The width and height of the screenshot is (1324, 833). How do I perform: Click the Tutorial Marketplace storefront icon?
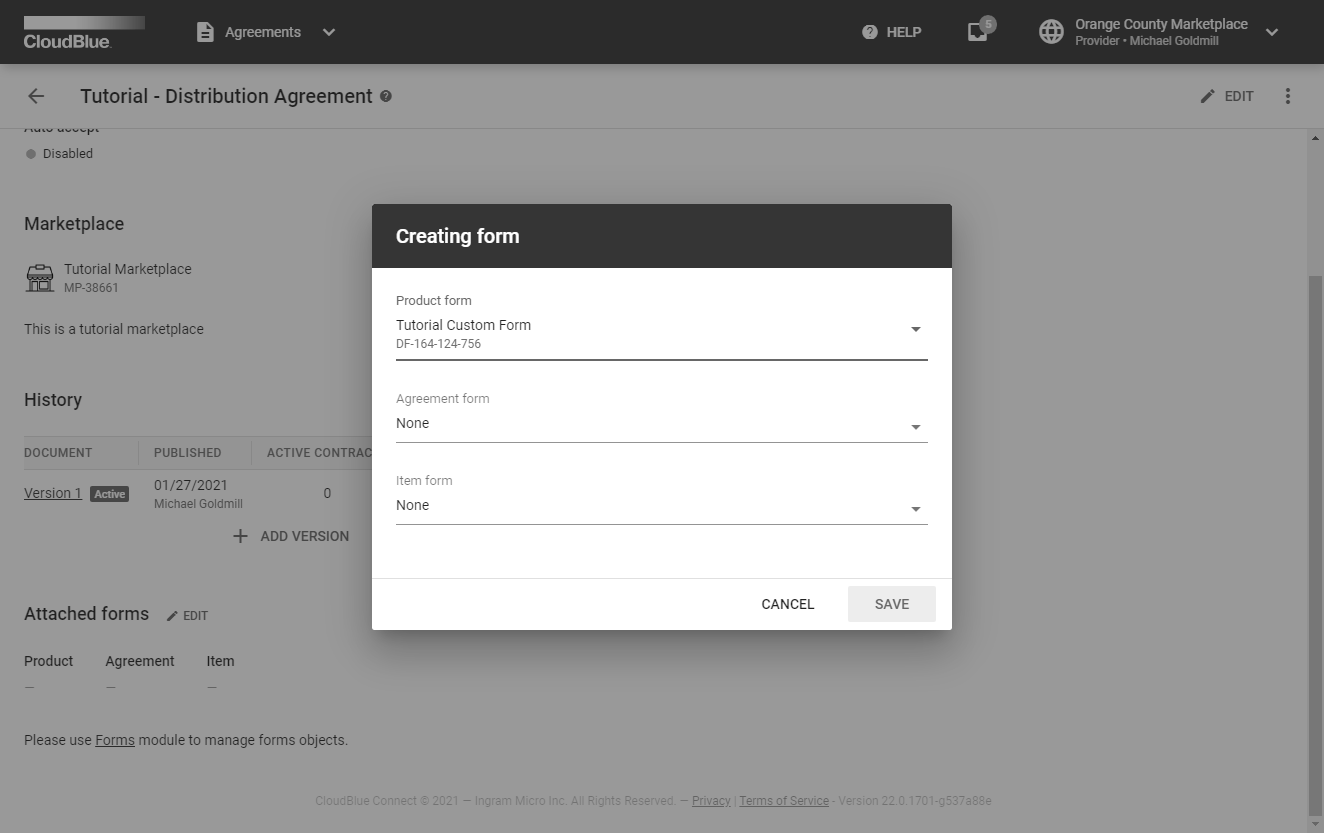tap(40, 277)
